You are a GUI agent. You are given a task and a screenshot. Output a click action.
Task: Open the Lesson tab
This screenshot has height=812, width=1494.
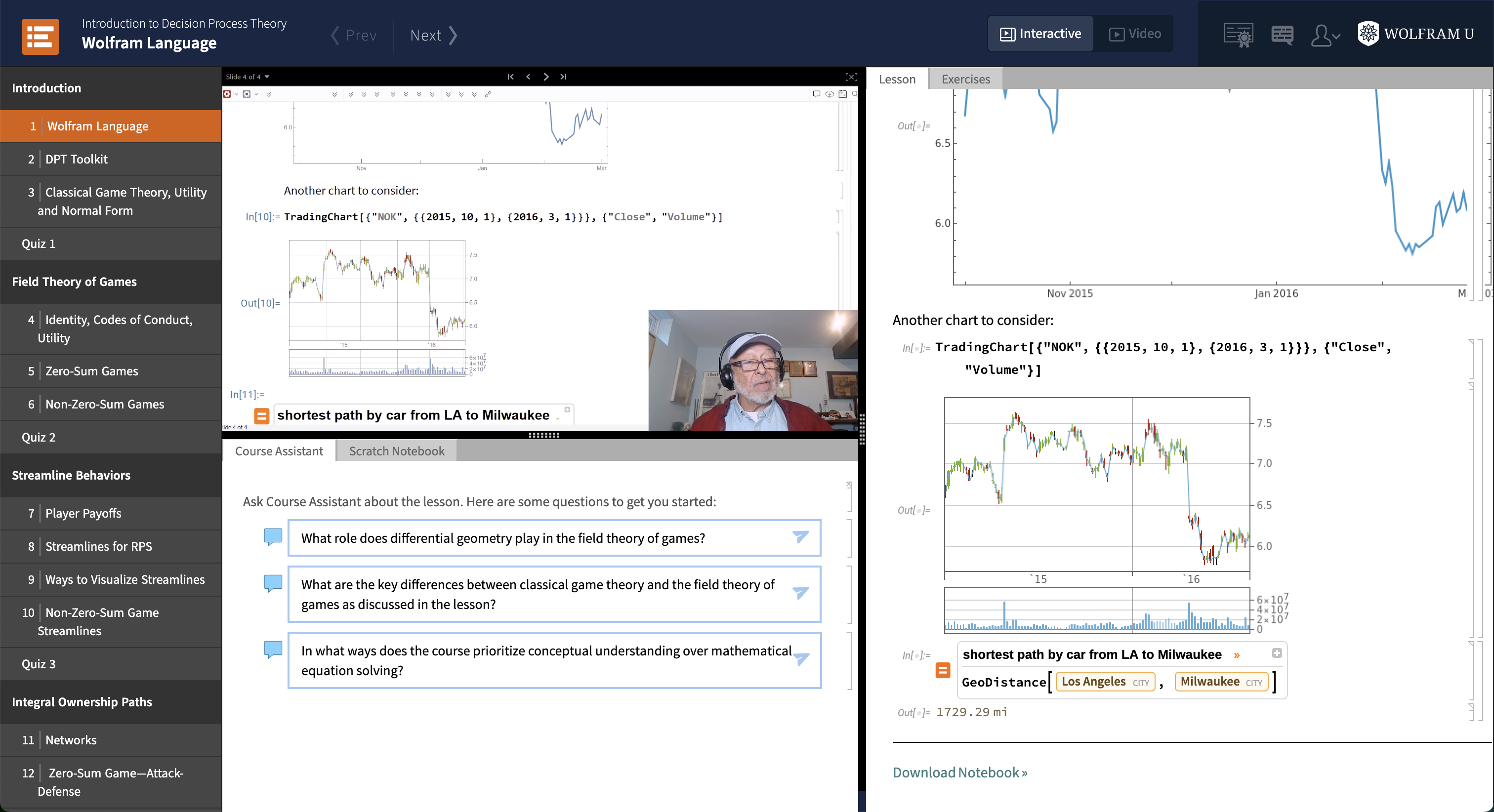[x=897, y=79]
